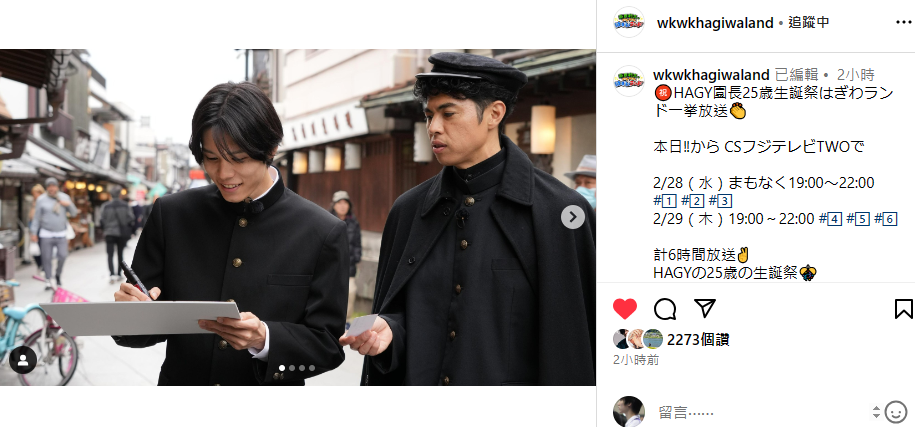This screenshot has height=427, width=915.
Task: Open the caption's wkwkhagiwaland avatar
Action: point(629,81)
